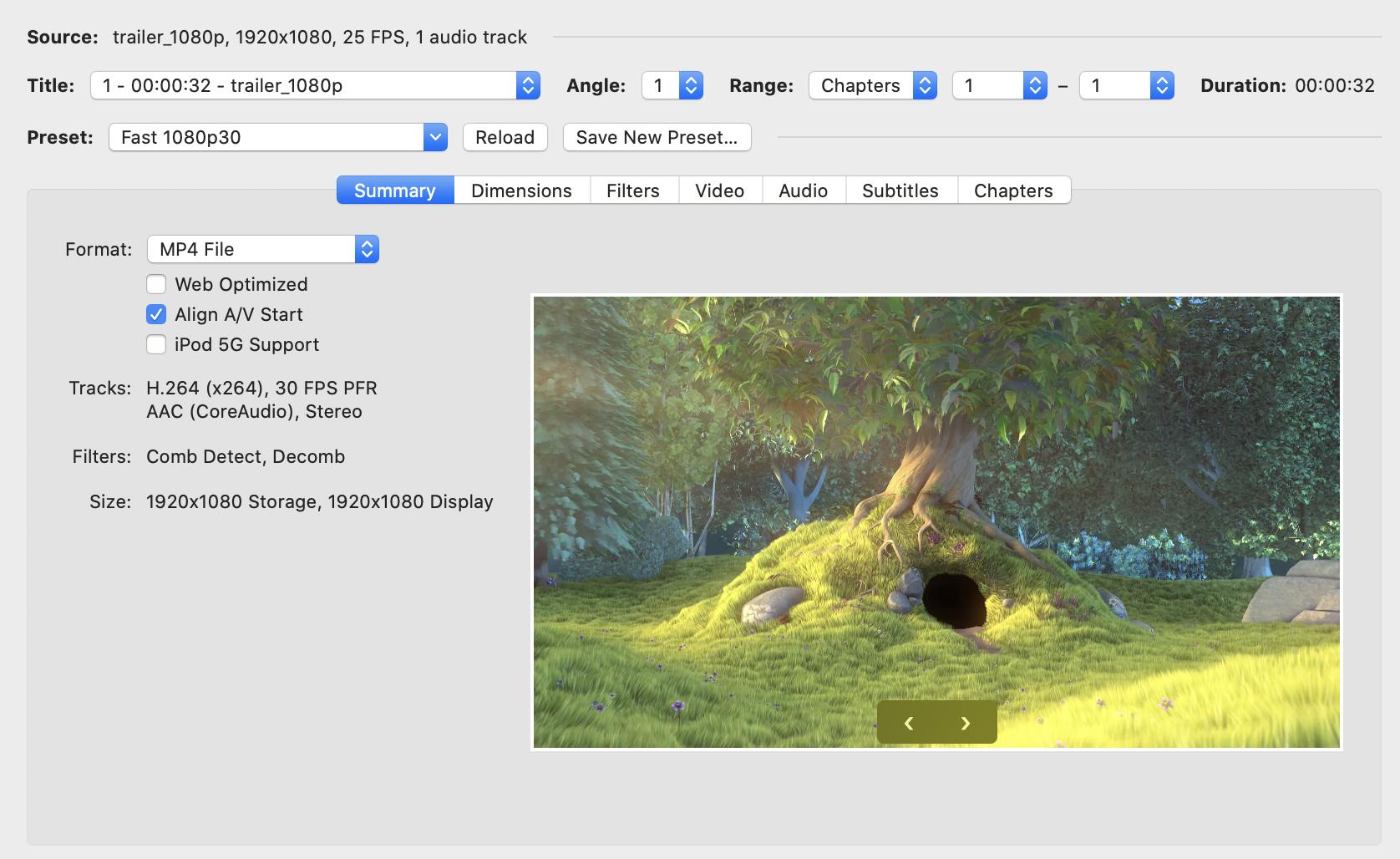Switch to the Dimensions tab
Screen dimensions: 1400x859
[521, 191]
